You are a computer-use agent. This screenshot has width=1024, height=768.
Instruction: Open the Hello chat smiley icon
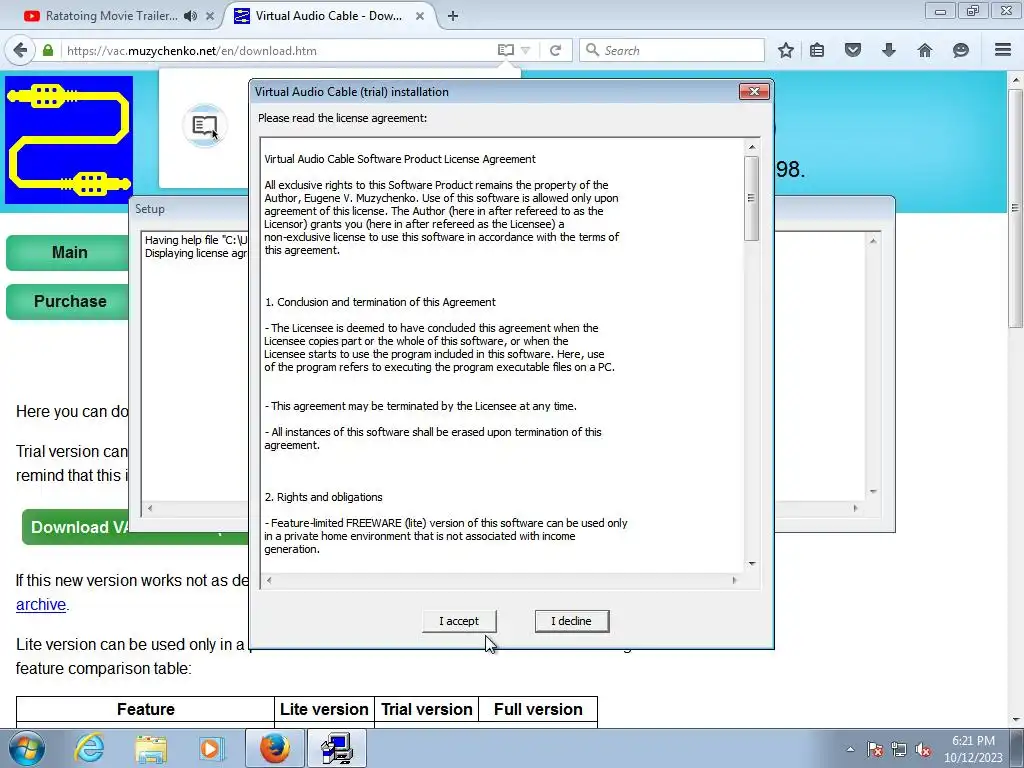point(961,50)
